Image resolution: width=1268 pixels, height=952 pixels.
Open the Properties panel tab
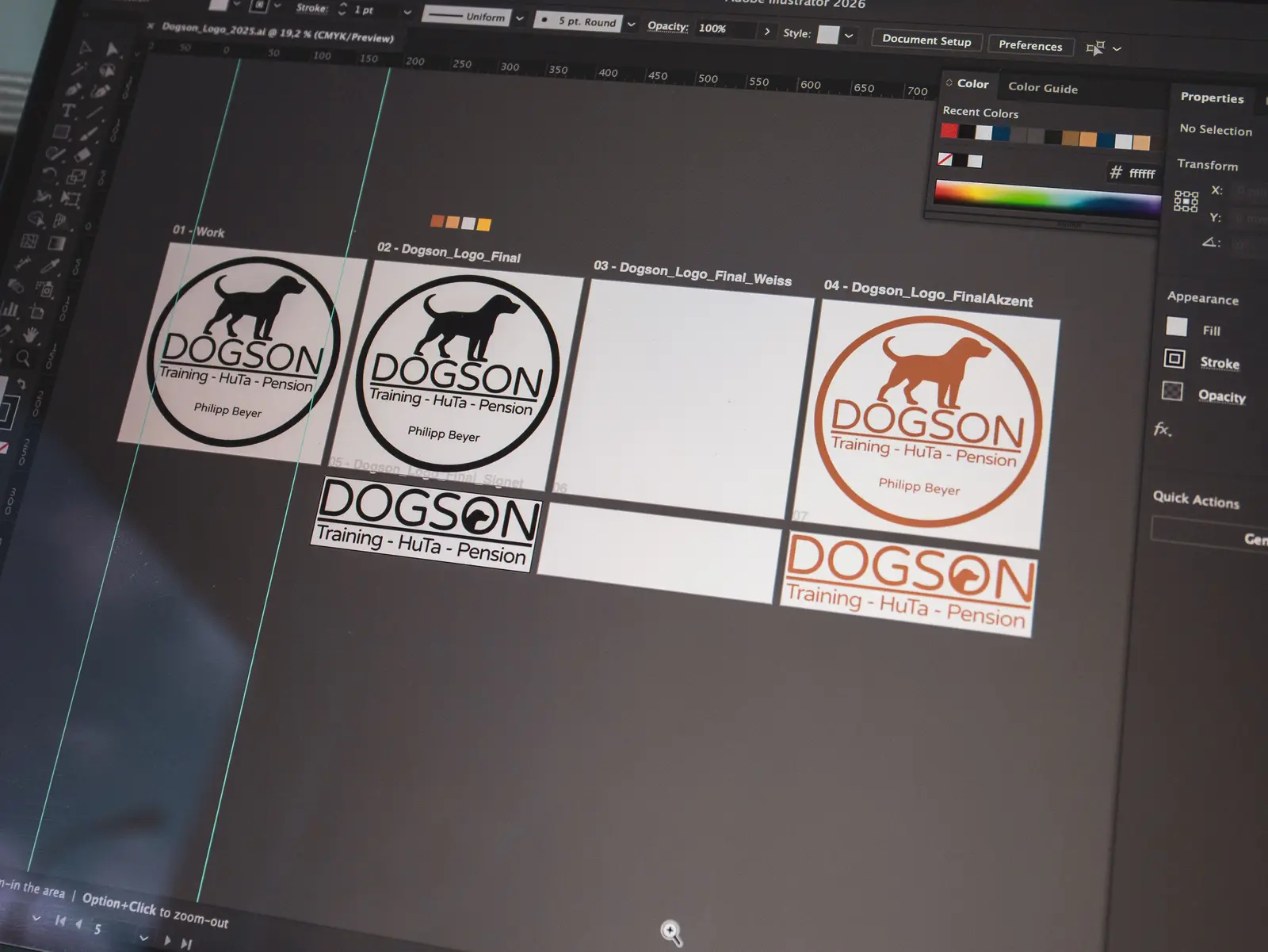tap(1212, 97)
